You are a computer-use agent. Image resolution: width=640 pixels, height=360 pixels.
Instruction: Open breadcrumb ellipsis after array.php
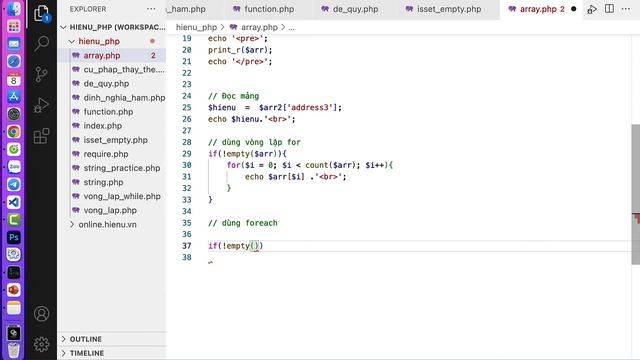pyautogui.click(x=291, y=27)
